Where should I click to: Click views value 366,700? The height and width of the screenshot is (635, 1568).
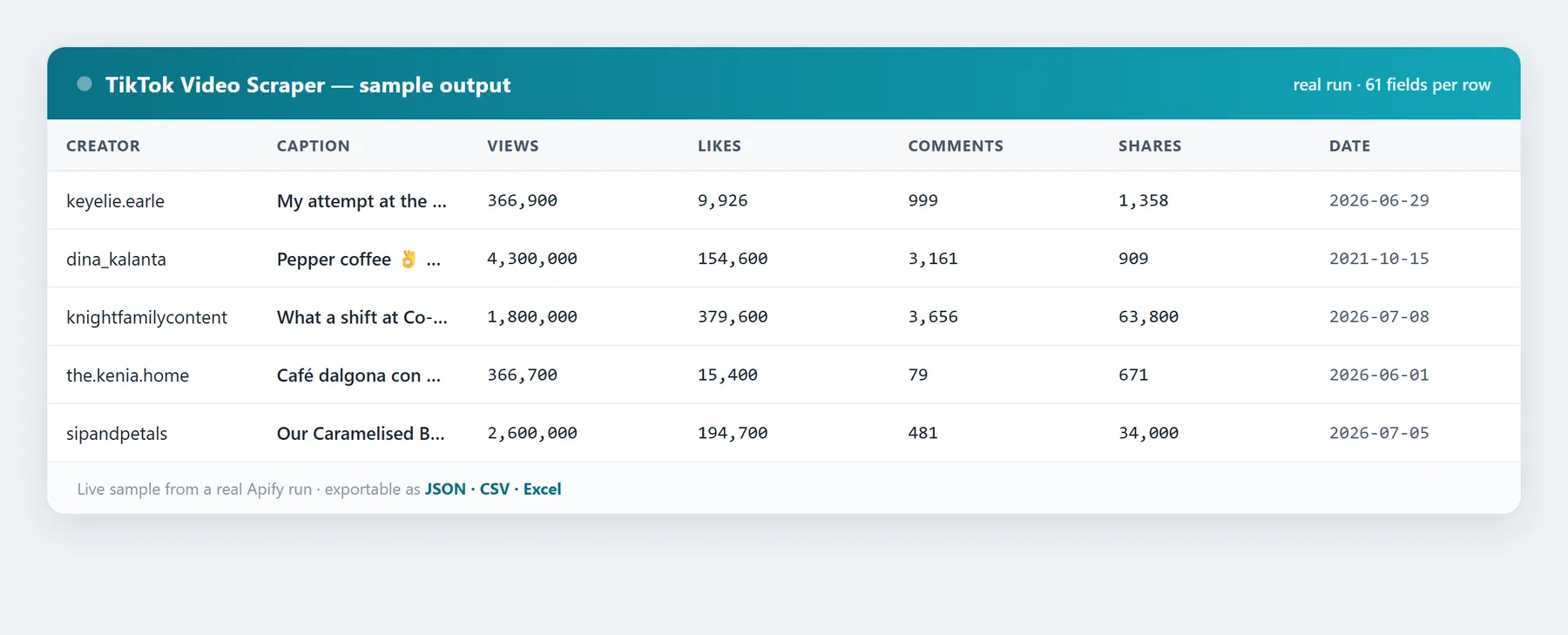pos(522,375)
